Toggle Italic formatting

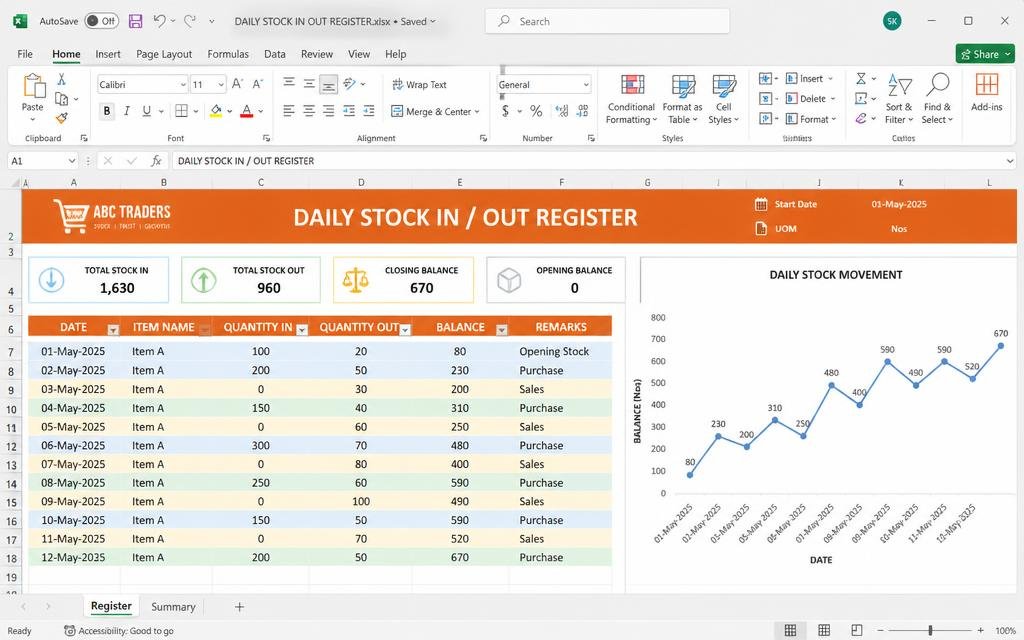[x=127, y=111]
